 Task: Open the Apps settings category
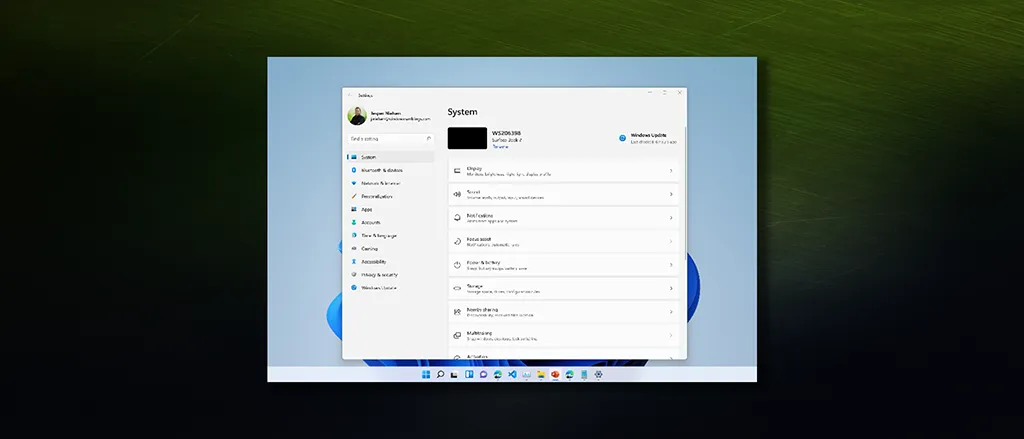(x=391, y=209)
